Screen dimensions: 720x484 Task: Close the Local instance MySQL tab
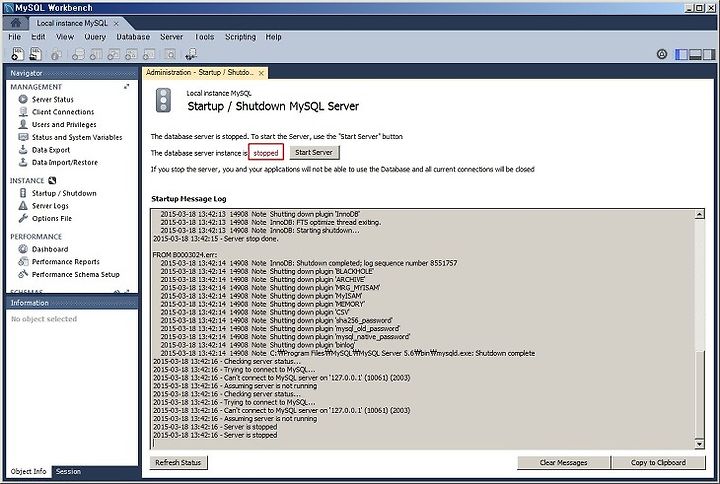pyautogui.click(x=116, y=23)
